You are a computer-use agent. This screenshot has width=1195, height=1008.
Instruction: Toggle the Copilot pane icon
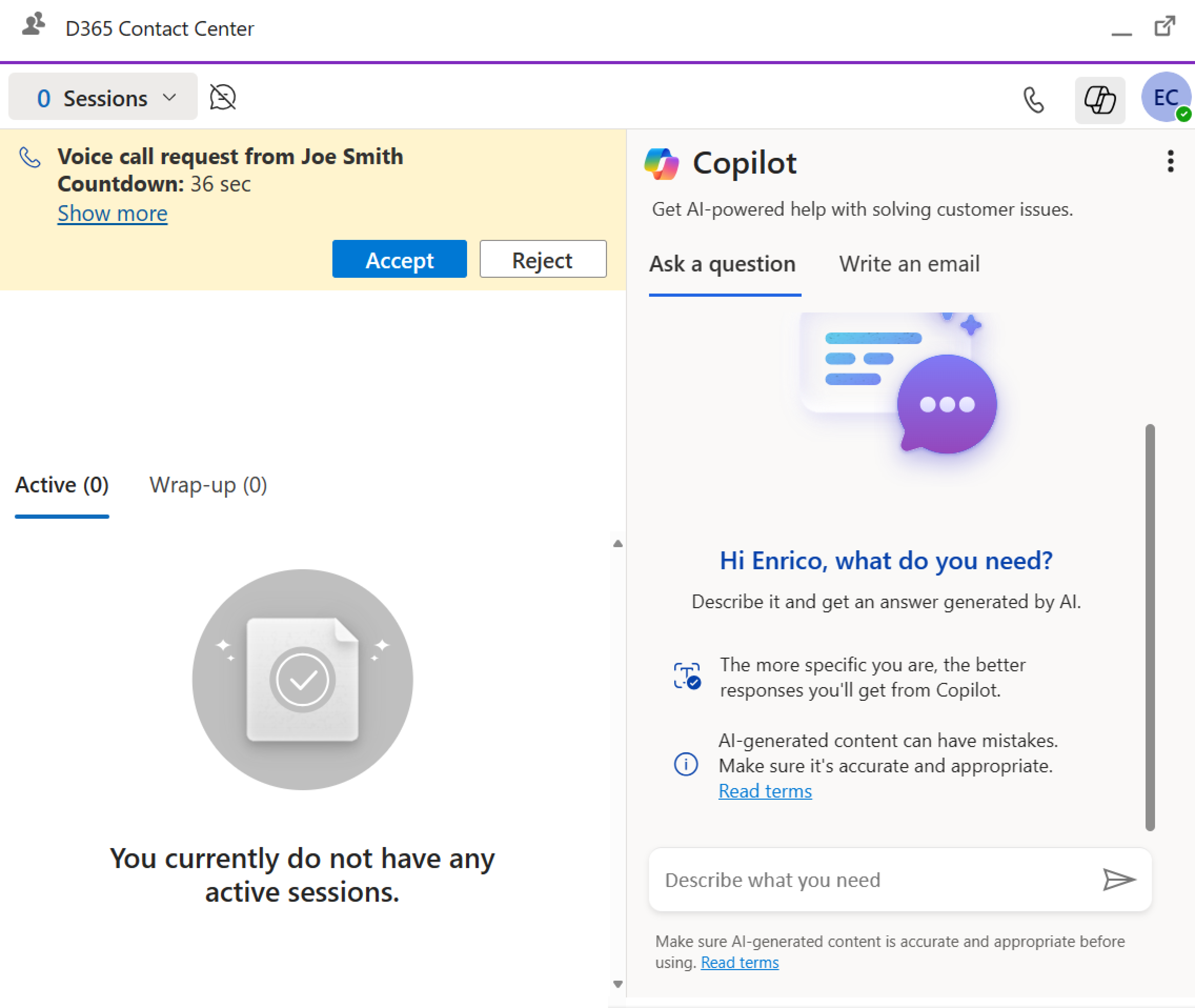tap(1100, 100)
